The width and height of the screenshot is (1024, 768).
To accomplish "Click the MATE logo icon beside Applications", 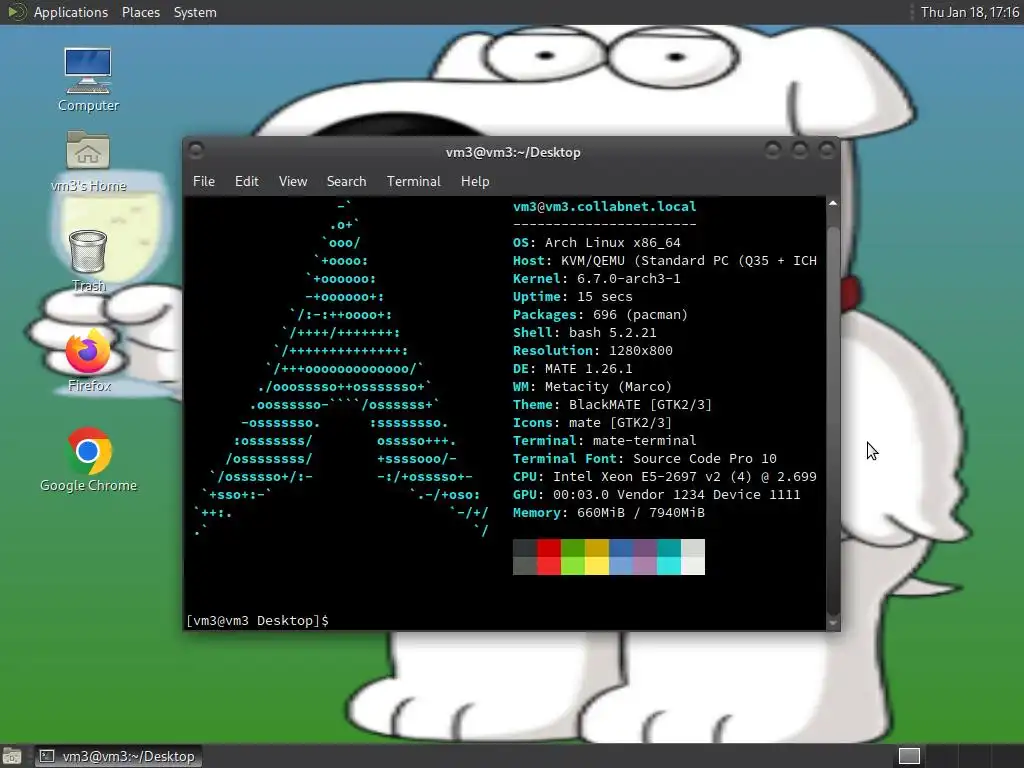I will pyautogui.click(x=16, y=12).
